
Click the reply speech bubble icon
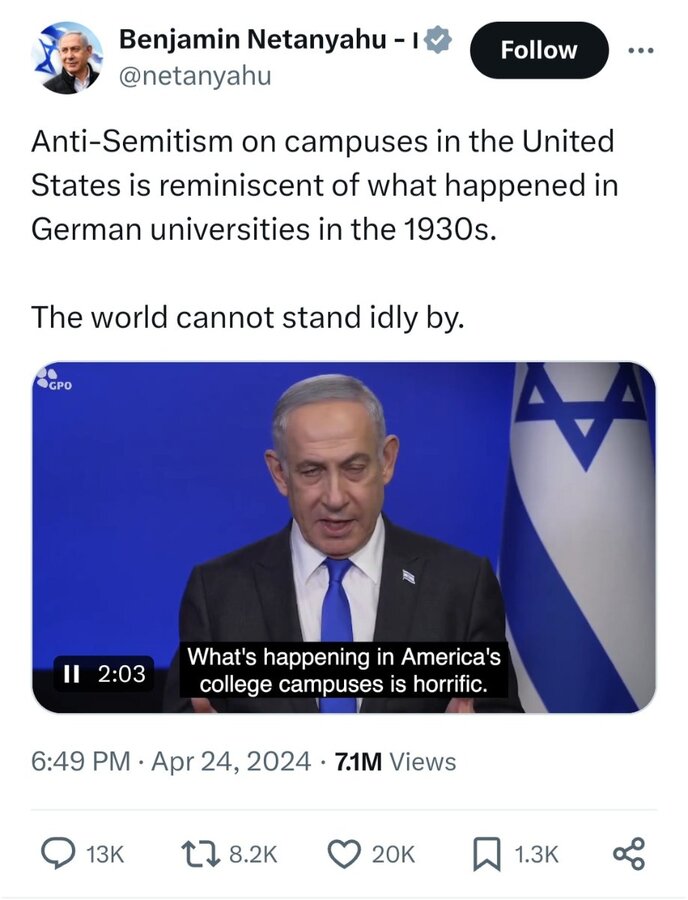click(x=59, y=854)
